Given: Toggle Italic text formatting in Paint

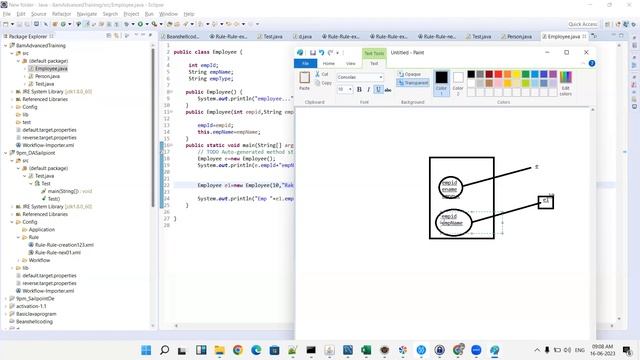Looking at the screenshot, I should pyautogui.click(x=369, y=89).
